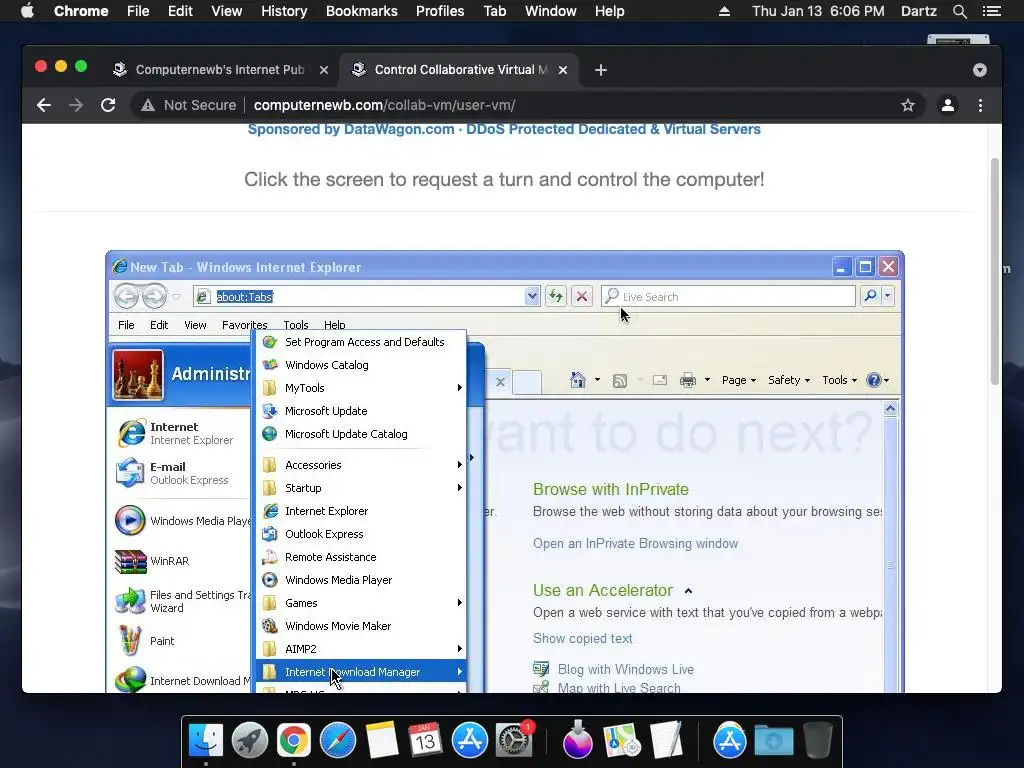This screenshot has width=1024, height=768.
Task: Click the IE RSS feeds icon
Action: click(x=620, y=381)
